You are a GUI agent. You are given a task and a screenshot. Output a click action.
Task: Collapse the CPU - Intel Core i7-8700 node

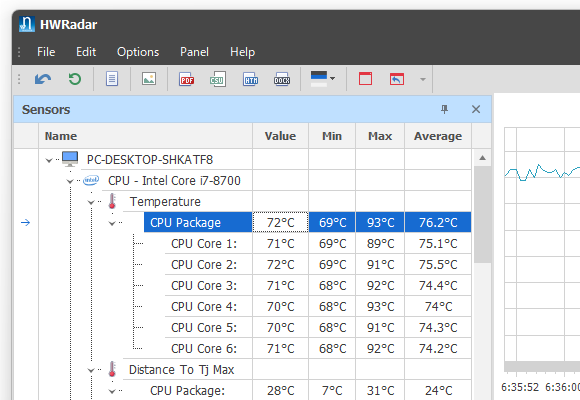click(x=70, y=181)
